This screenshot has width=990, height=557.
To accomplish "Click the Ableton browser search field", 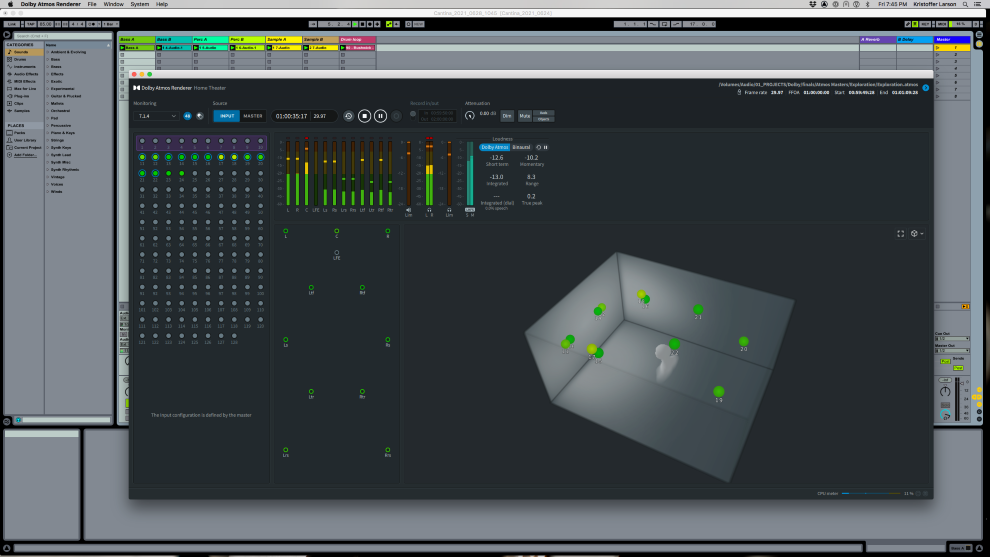I will (x=63, y=36).
